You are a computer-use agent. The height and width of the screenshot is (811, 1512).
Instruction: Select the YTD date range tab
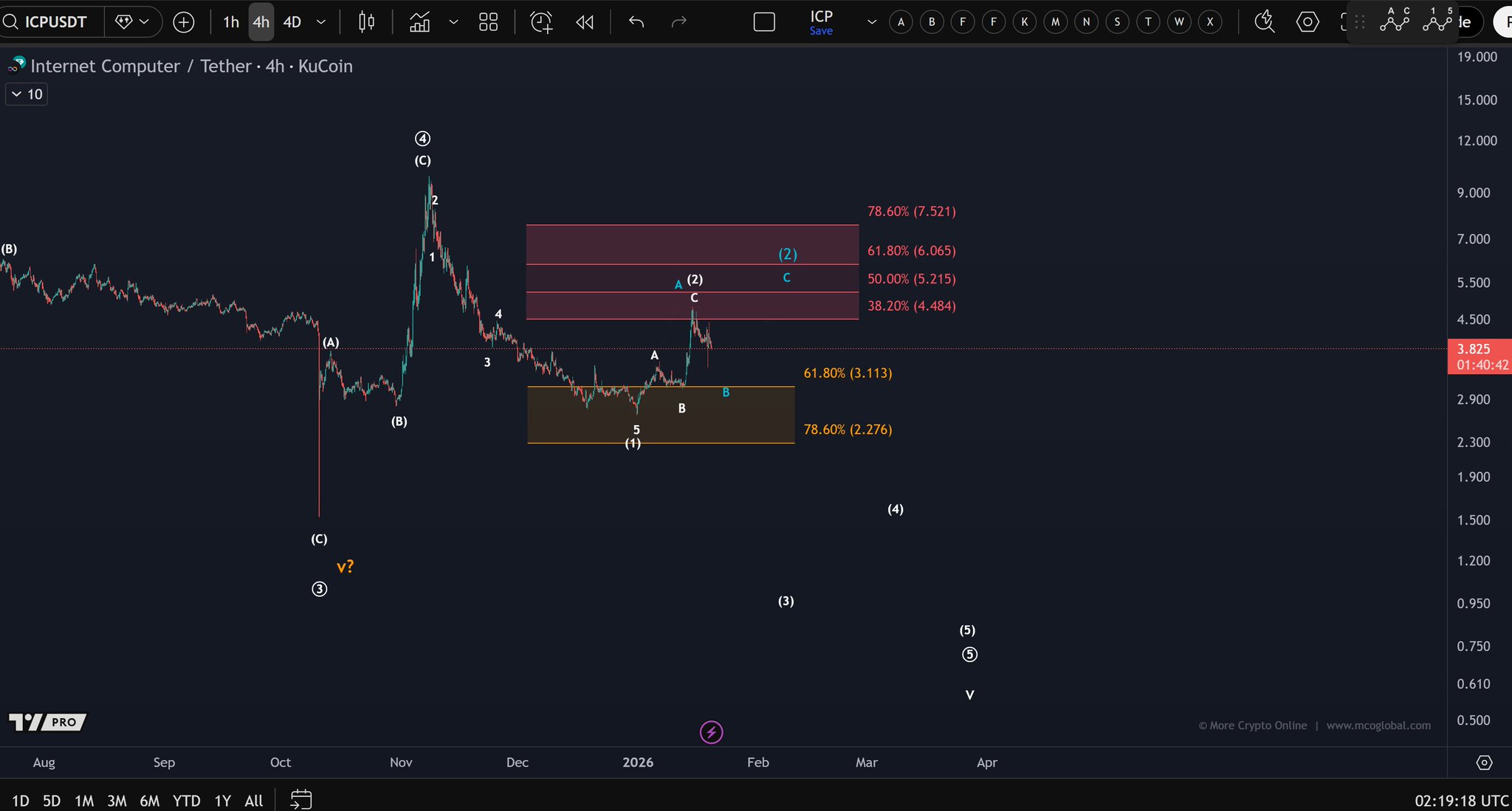(x=186, y=801)
